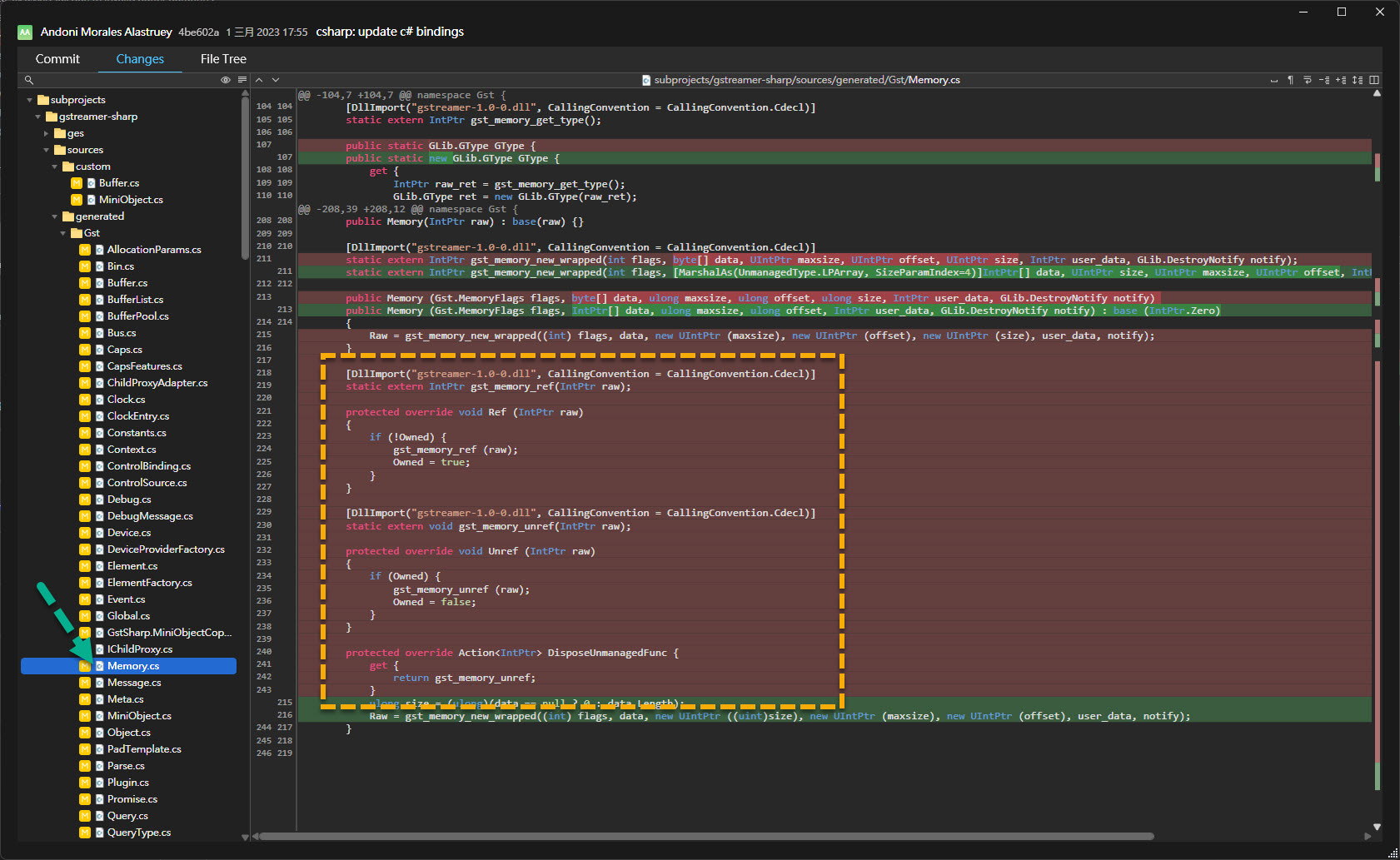Increase visible context lines in diff

1341,80
